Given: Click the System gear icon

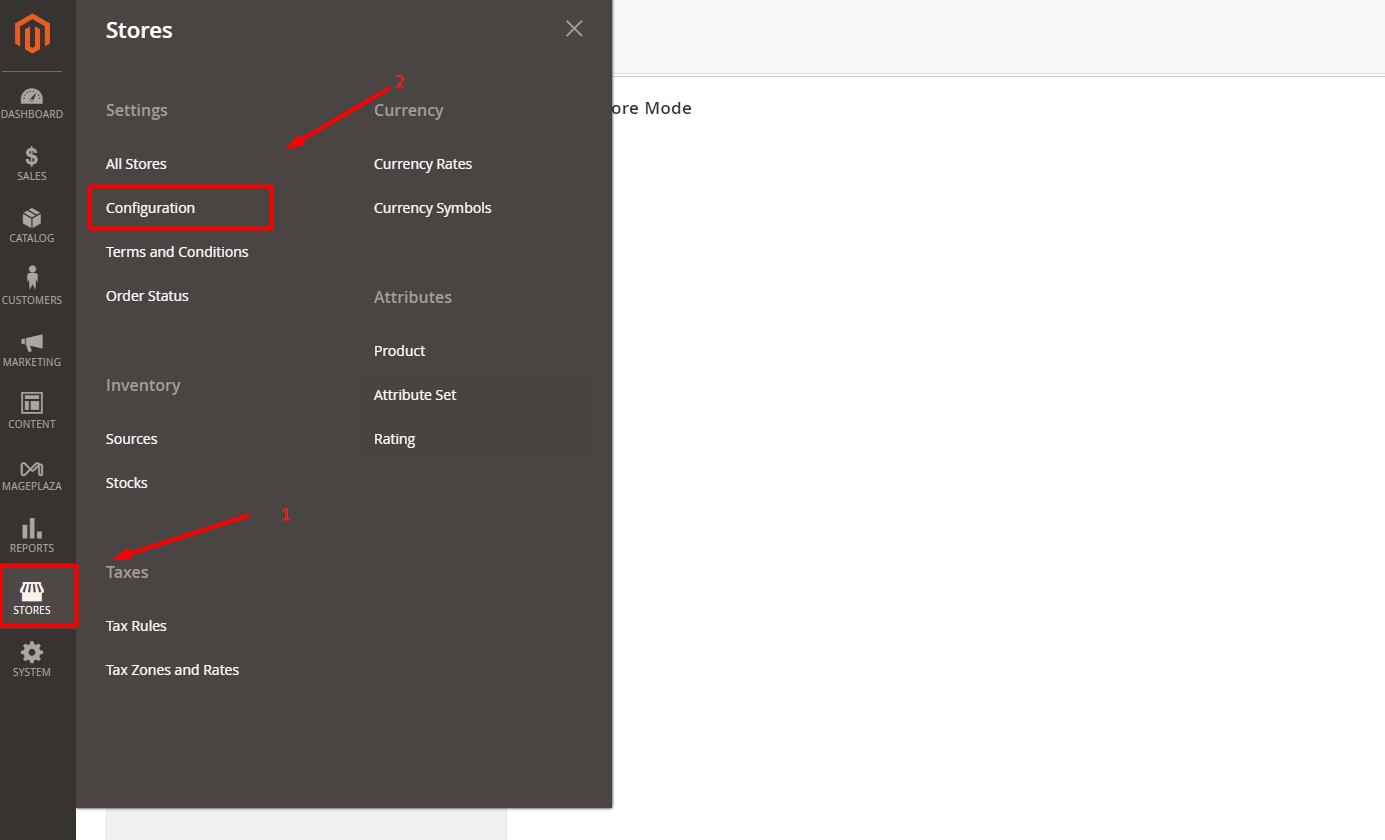Looking at the screenshot, I should [31, 659].
